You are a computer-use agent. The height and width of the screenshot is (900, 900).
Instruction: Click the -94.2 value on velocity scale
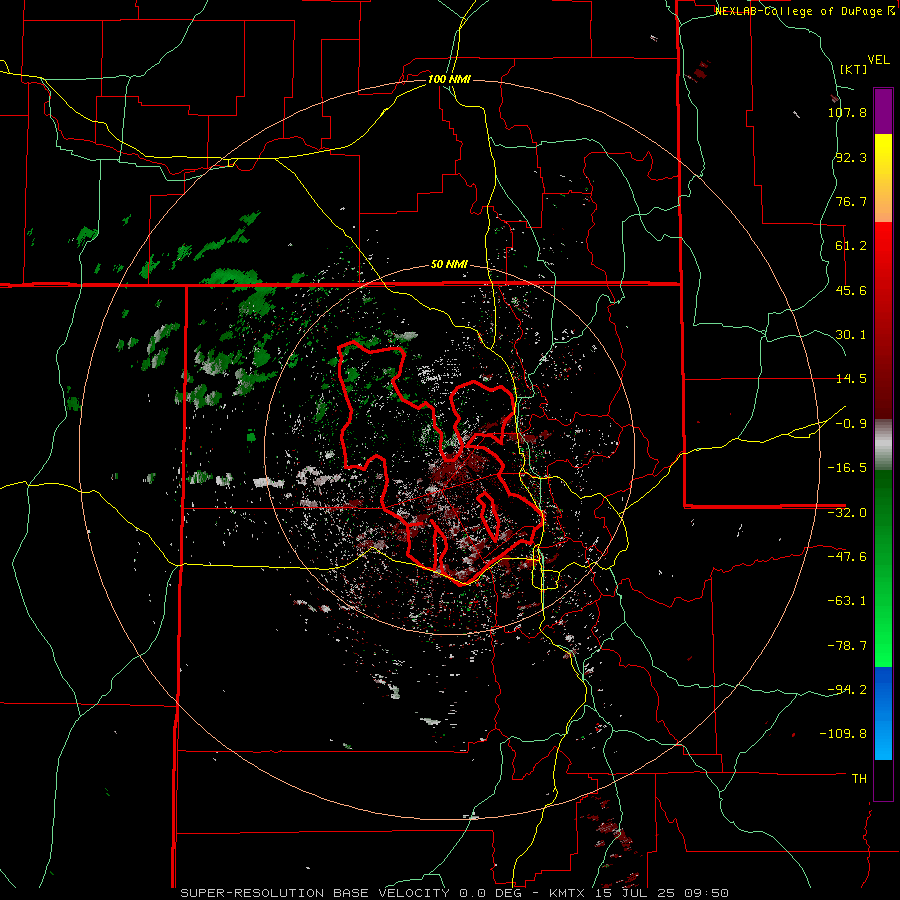847,689
